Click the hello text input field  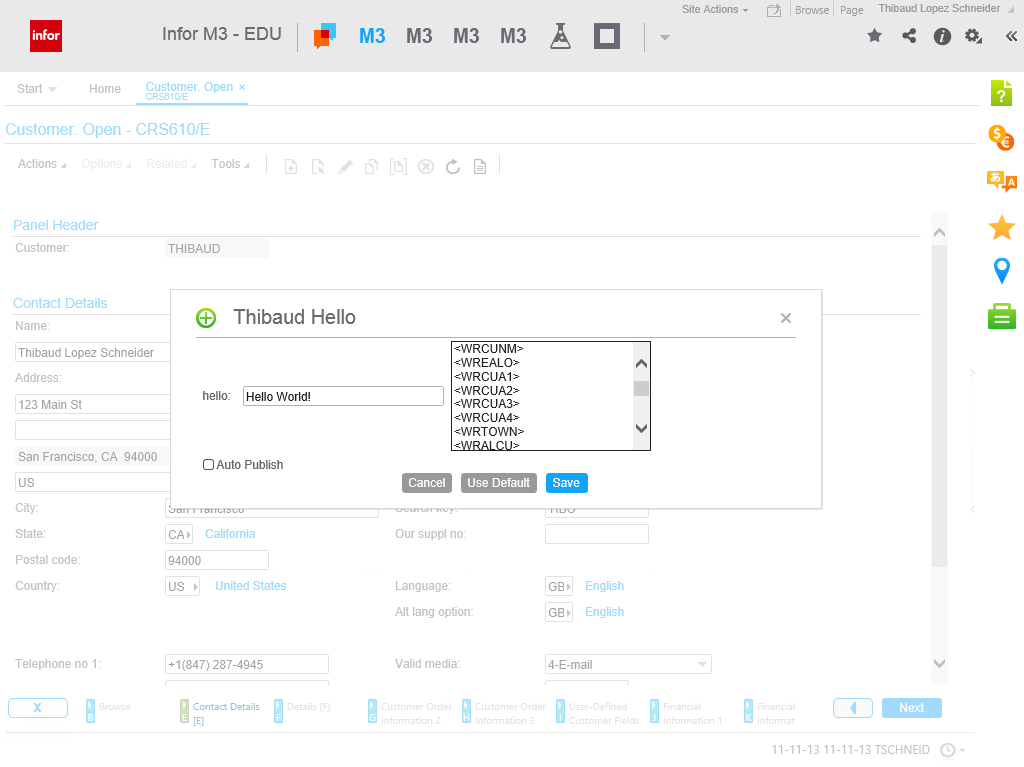[343, 397]
